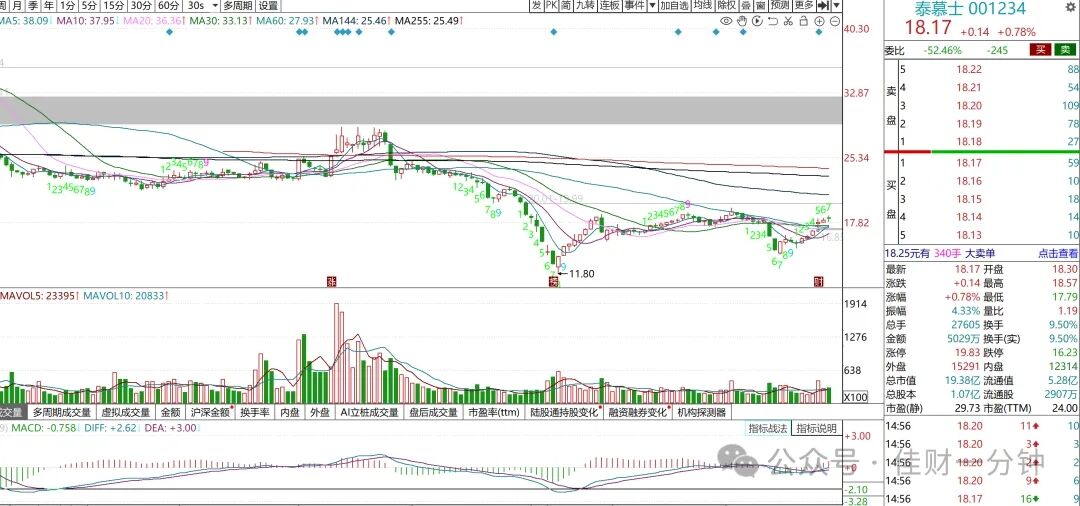Switch to the AI立桩成交量 tab
1080x506 pixels.
tap(369, 412)
